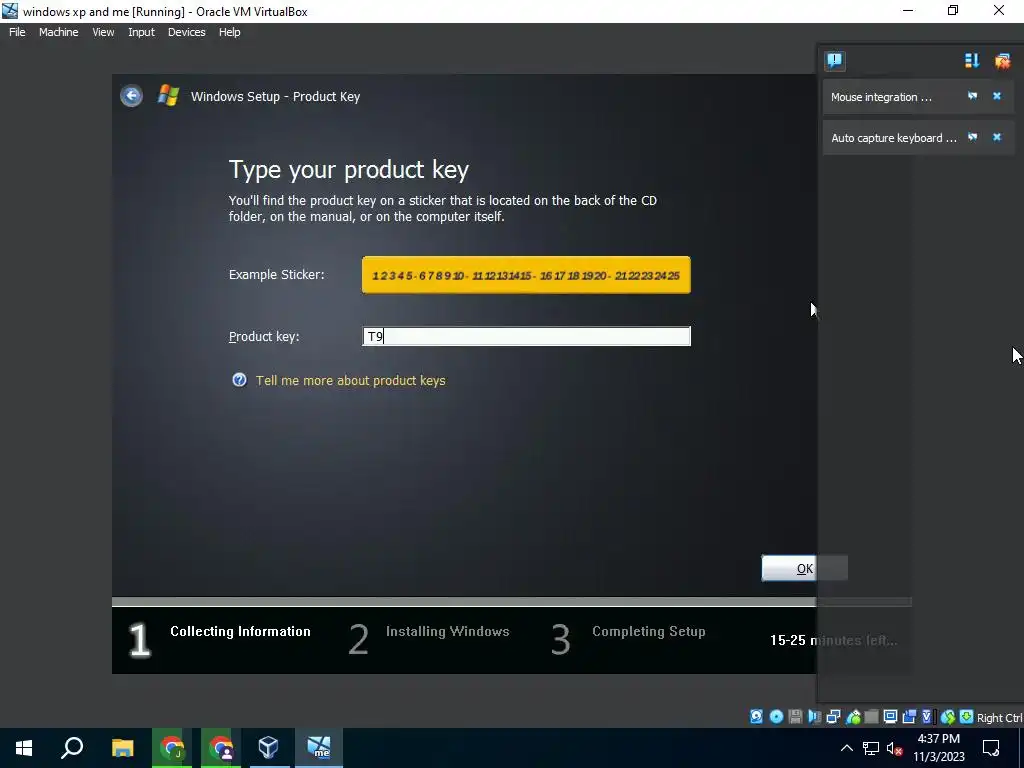Screen dimensions: 1024x768
Task: Click the muted volume tray icon
Action: coord(895,748)
